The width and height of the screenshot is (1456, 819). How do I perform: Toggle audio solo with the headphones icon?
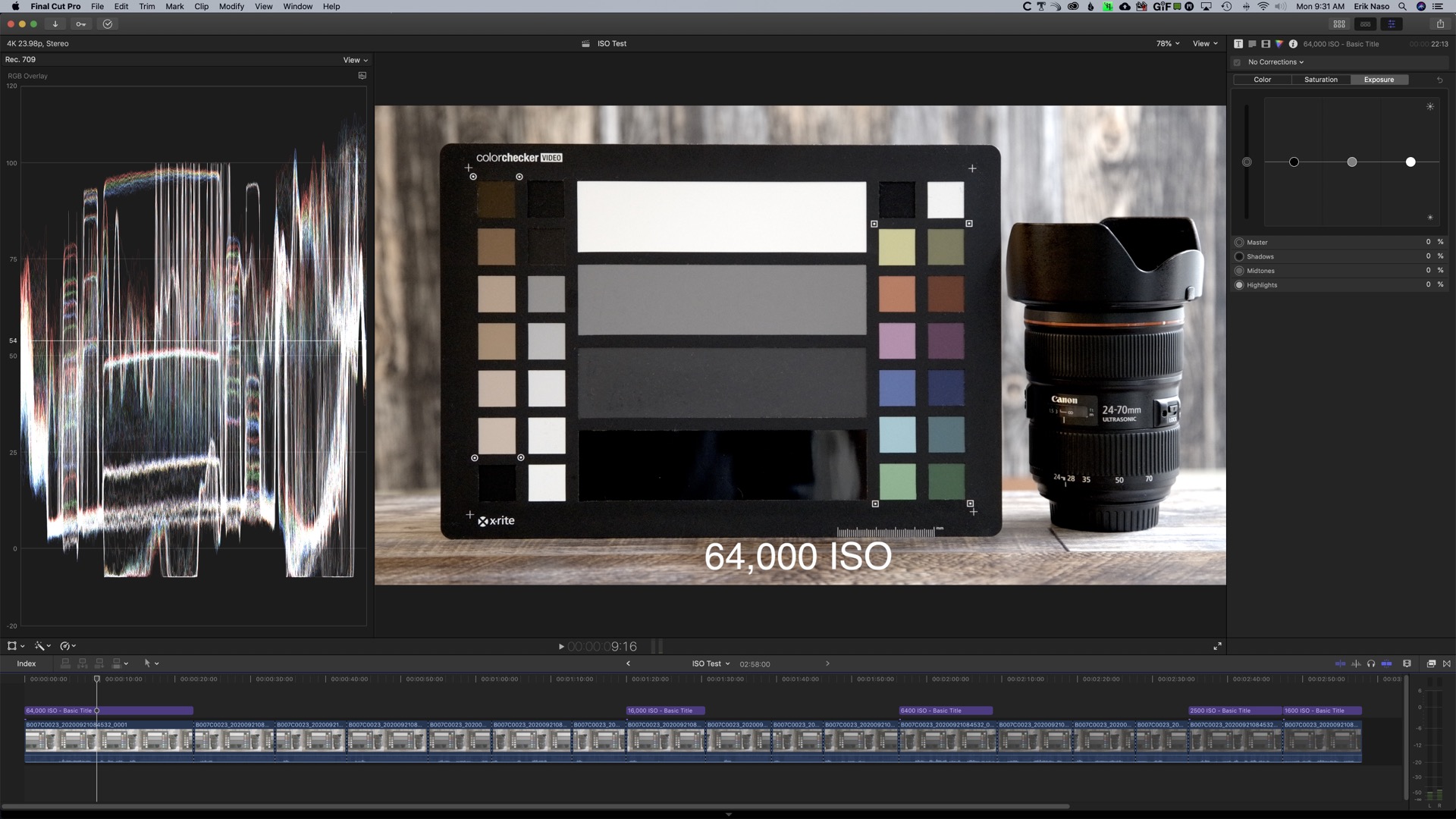point(1371,664)
